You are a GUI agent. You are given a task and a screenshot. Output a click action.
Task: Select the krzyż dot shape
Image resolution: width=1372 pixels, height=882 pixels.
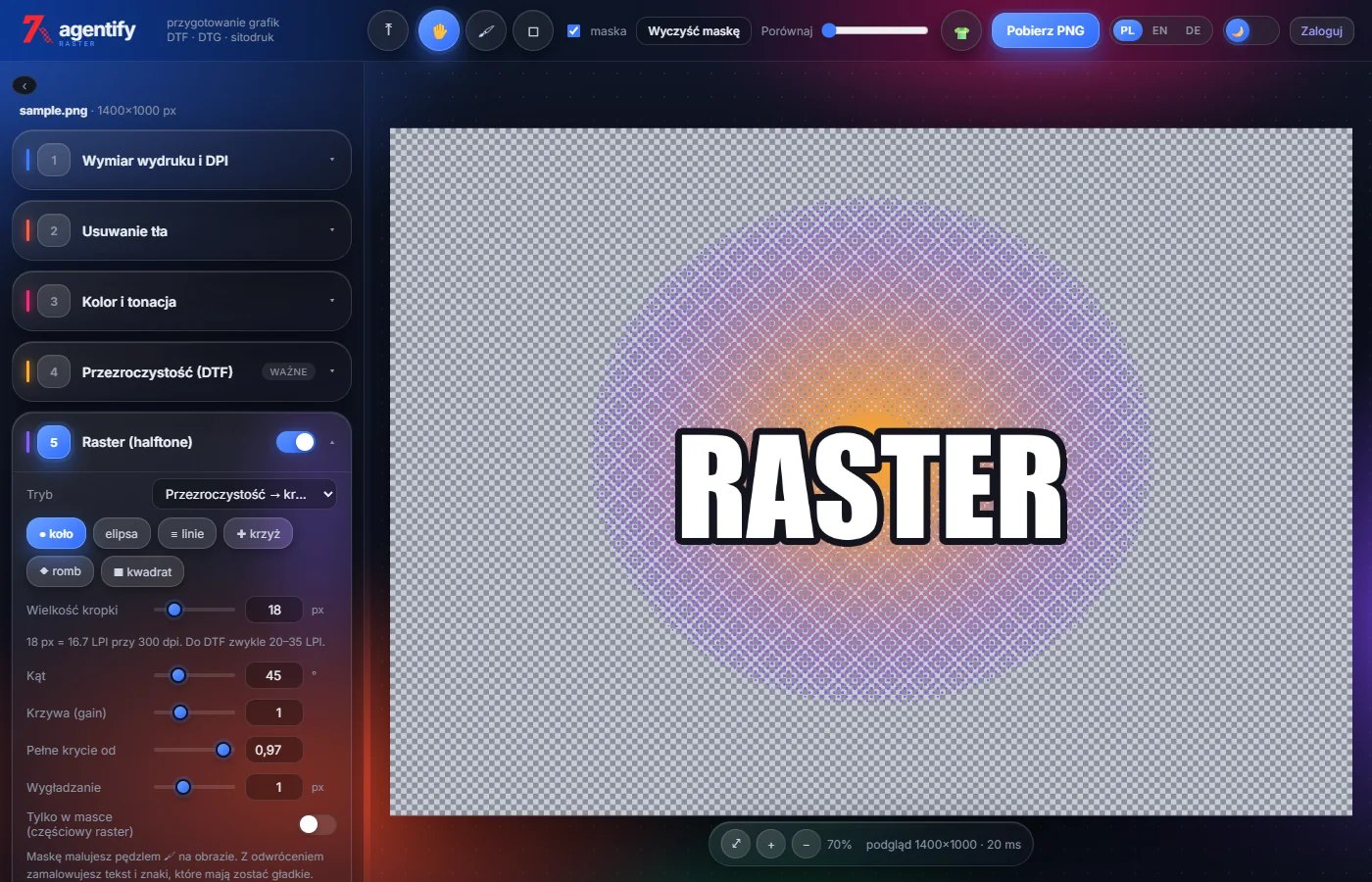coord(259,533)
